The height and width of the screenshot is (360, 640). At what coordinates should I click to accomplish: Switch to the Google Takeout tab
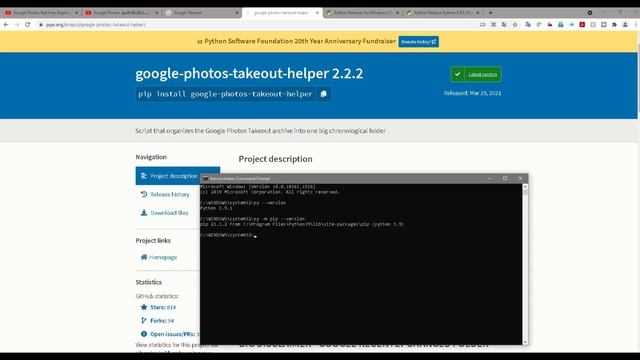click(202, 13)
